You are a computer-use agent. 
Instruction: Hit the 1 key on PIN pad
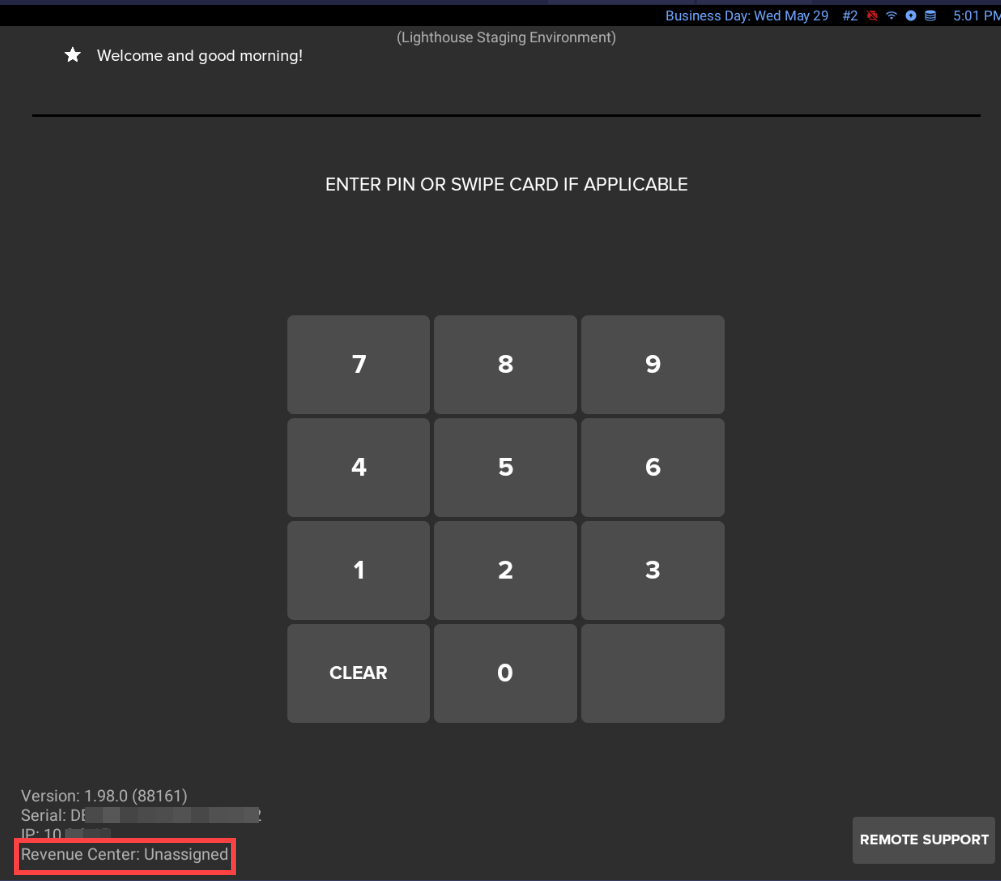click(358, 570)
